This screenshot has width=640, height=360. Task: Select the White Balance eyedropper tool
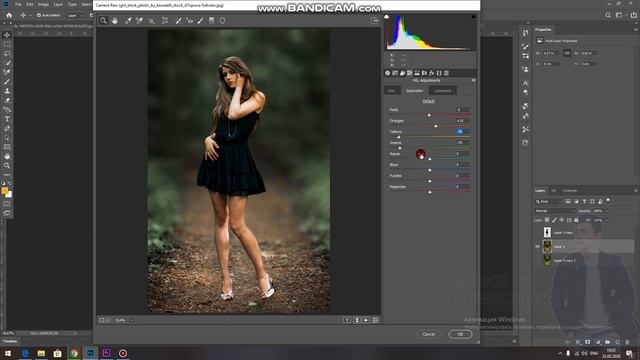pos(128,20)
